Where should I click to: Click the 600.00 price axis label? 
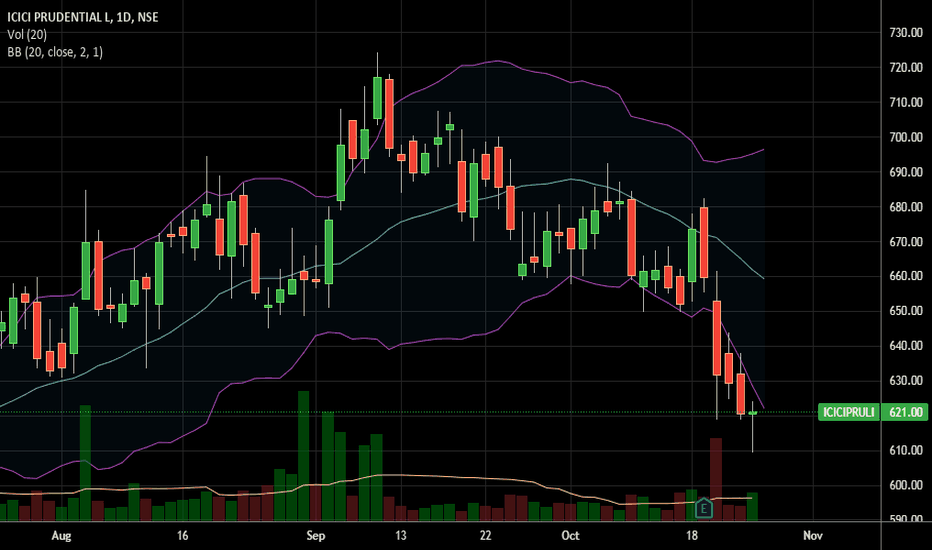pyautogui.click(x=905, y=485)
